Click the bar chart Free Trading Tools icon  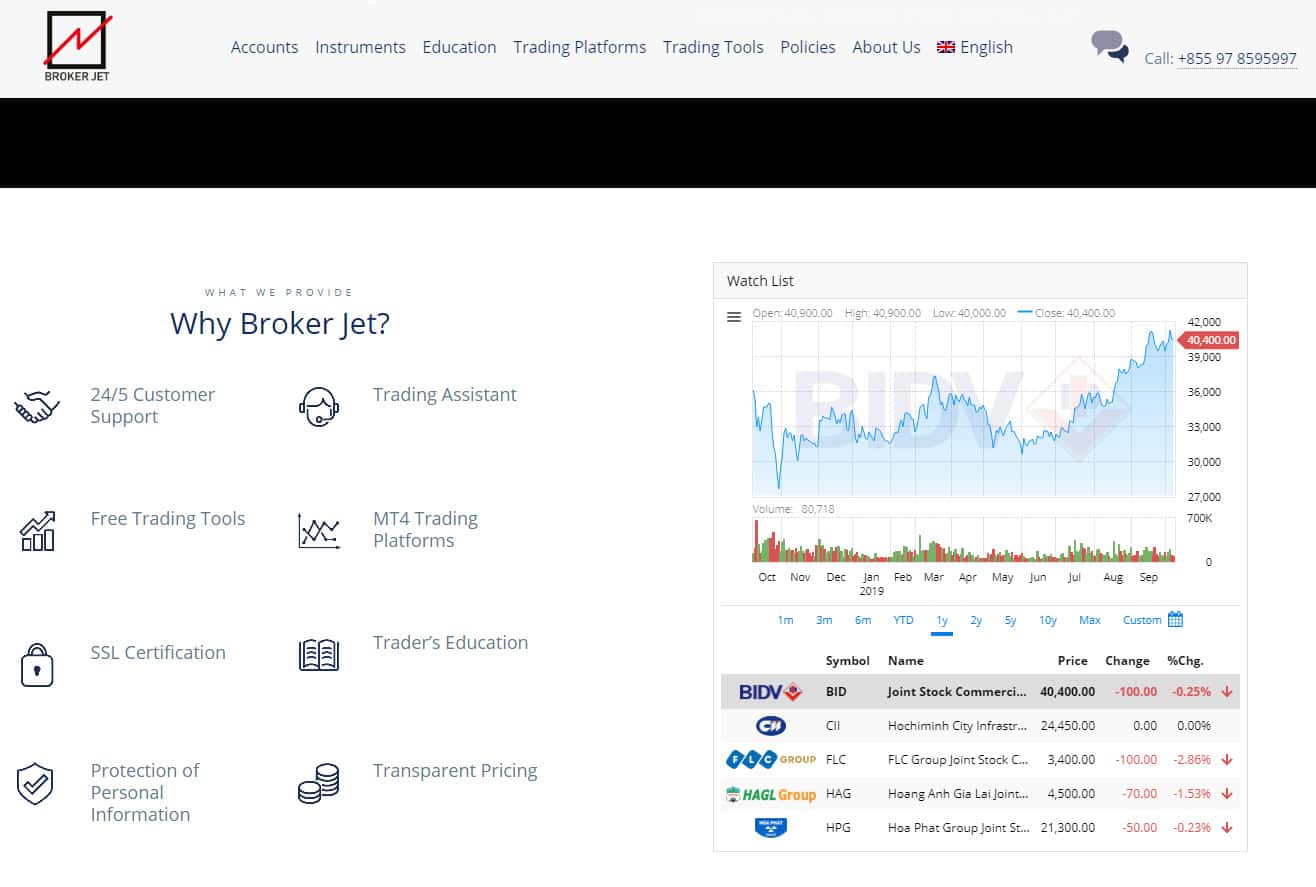[38, 531]
